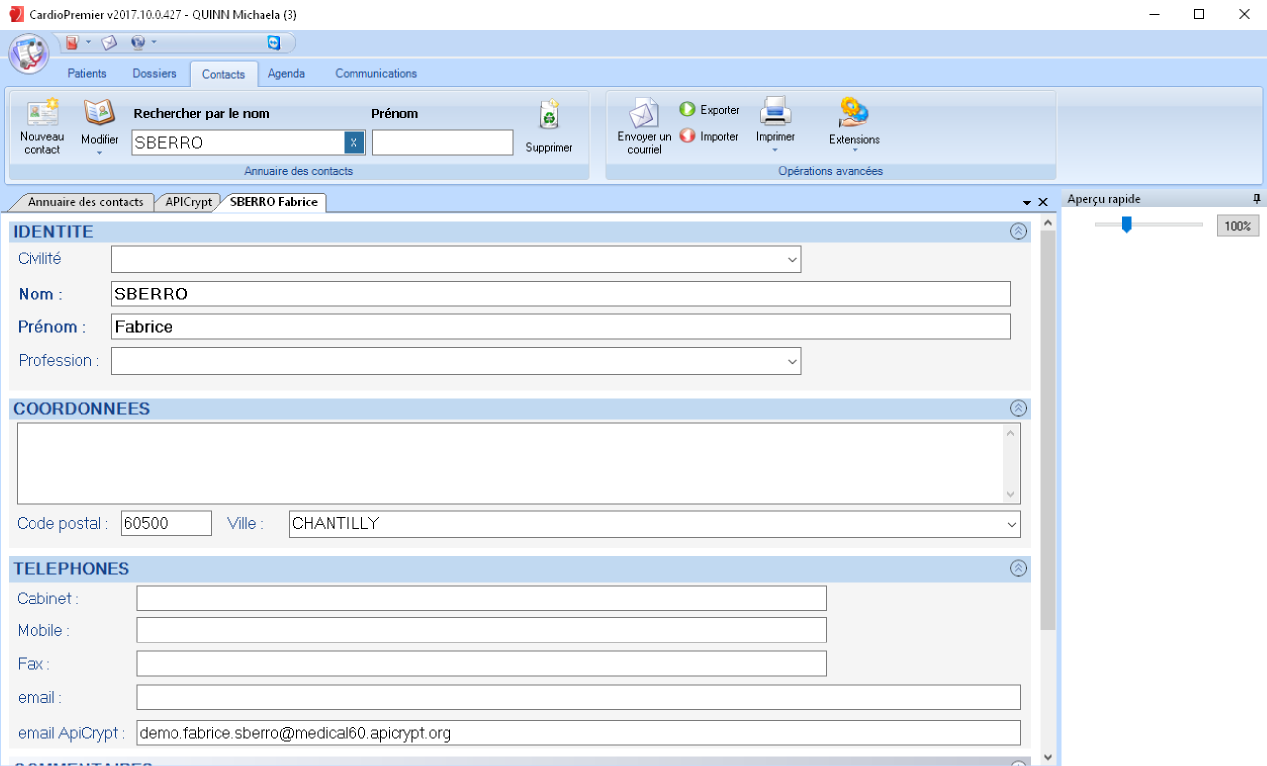Open the document tab list dropdown arrow
This screenshot has width=1267, height=766.
(x=1027, y=202)
